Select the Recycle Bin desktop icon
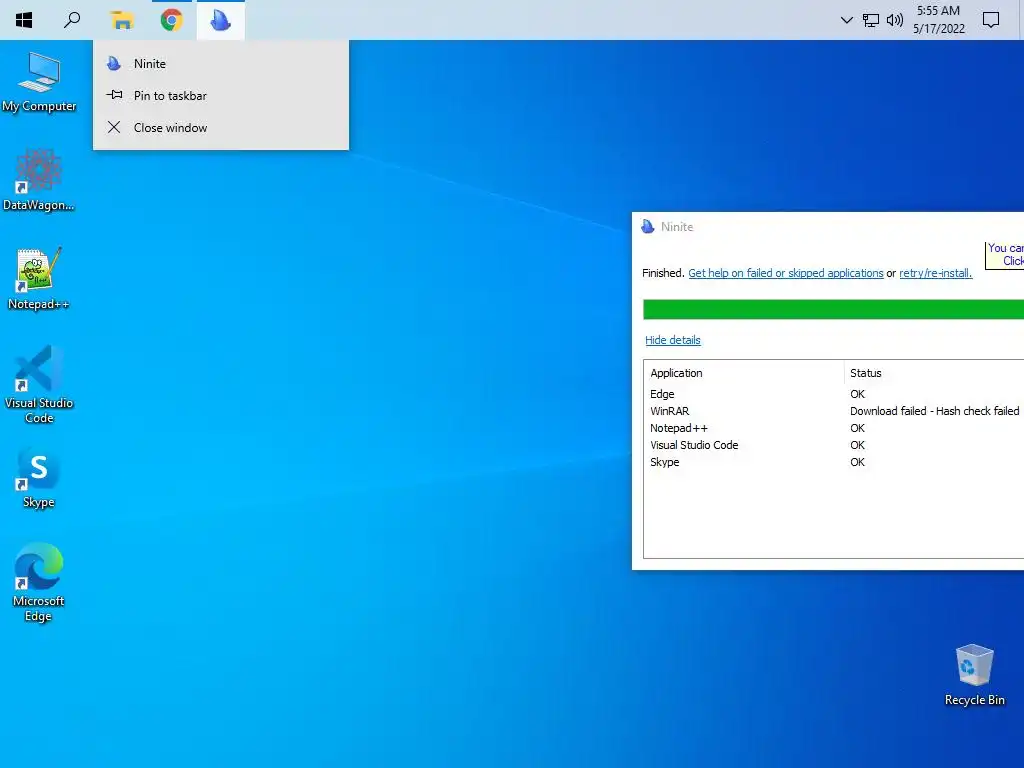This screenshot has height=768, width=1024. coord(974,675)
